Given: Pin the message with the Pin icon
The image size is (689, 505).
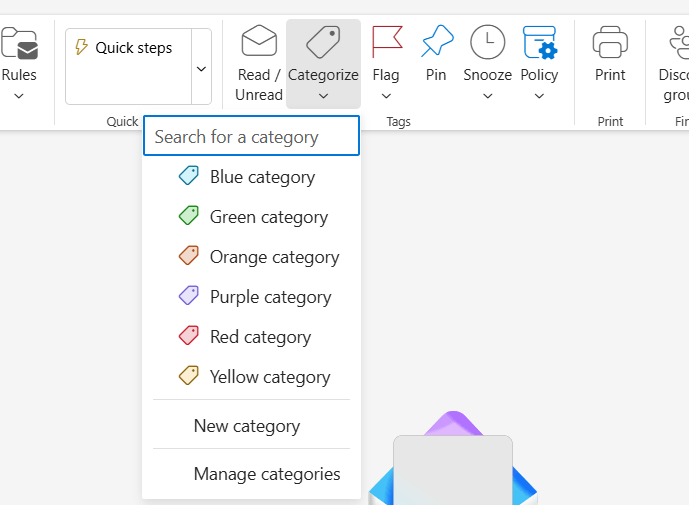Looking at the screenshot, I should pos(437,41).
